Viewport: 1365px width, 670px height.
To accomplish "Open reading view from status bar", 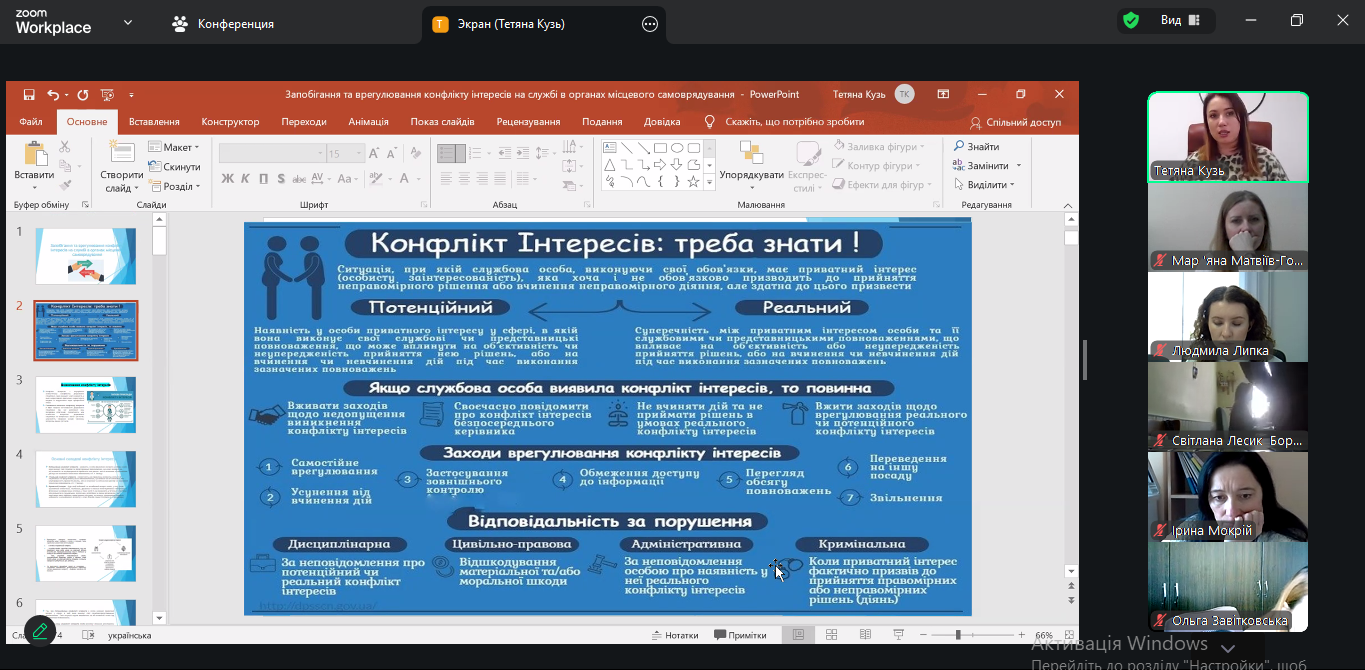I will (865, 635).
